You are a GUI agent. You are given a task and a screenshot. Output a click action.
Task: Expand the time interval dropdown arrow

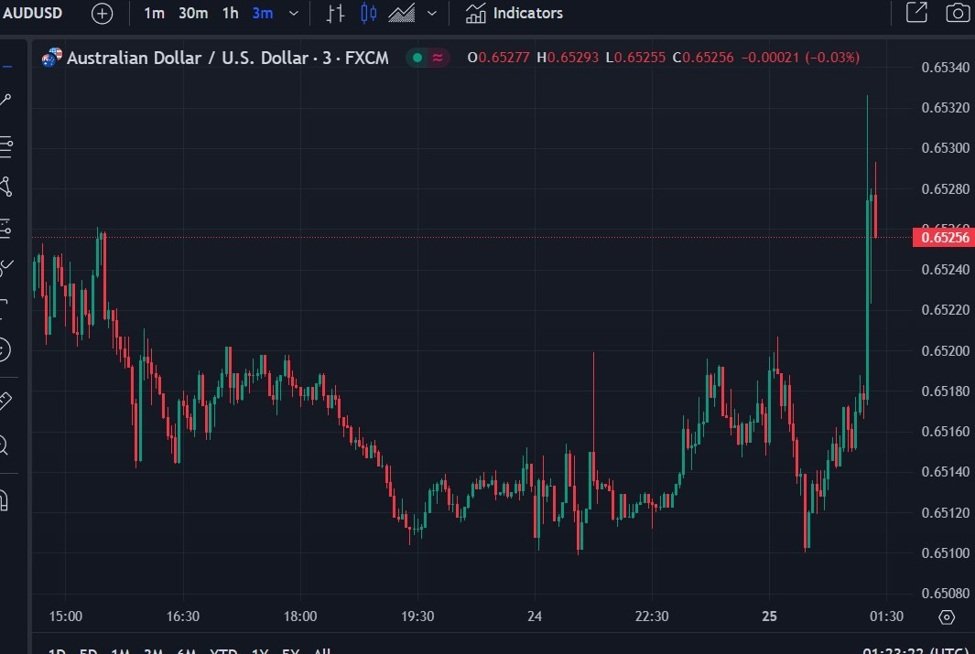293,13
